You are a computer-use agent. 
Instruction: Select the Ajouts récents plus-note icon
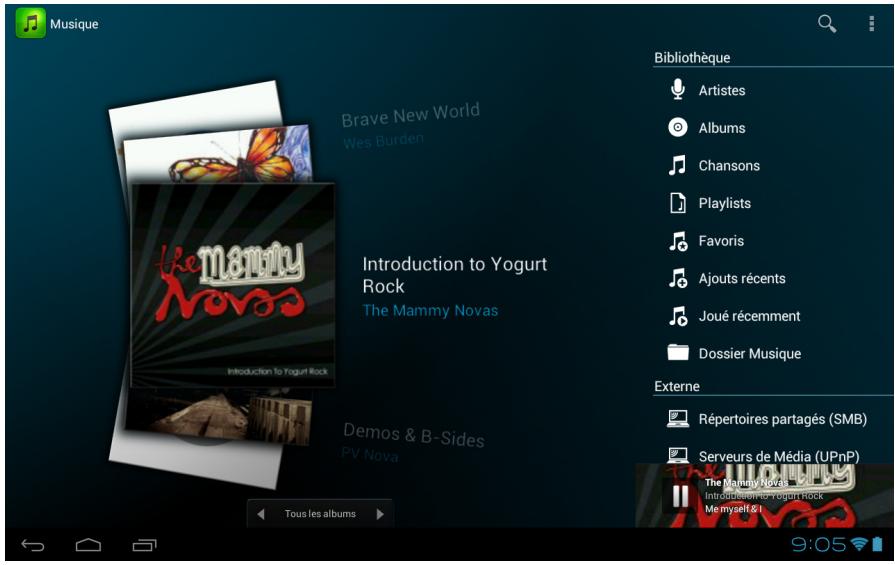pyautogui.click(x=678, y=279)
